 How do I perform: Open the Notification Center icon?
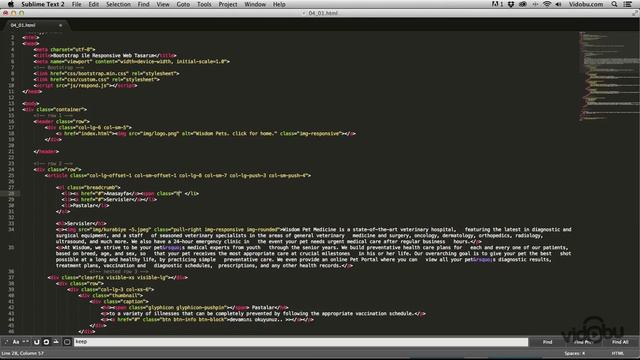click(x=628, y=4)
